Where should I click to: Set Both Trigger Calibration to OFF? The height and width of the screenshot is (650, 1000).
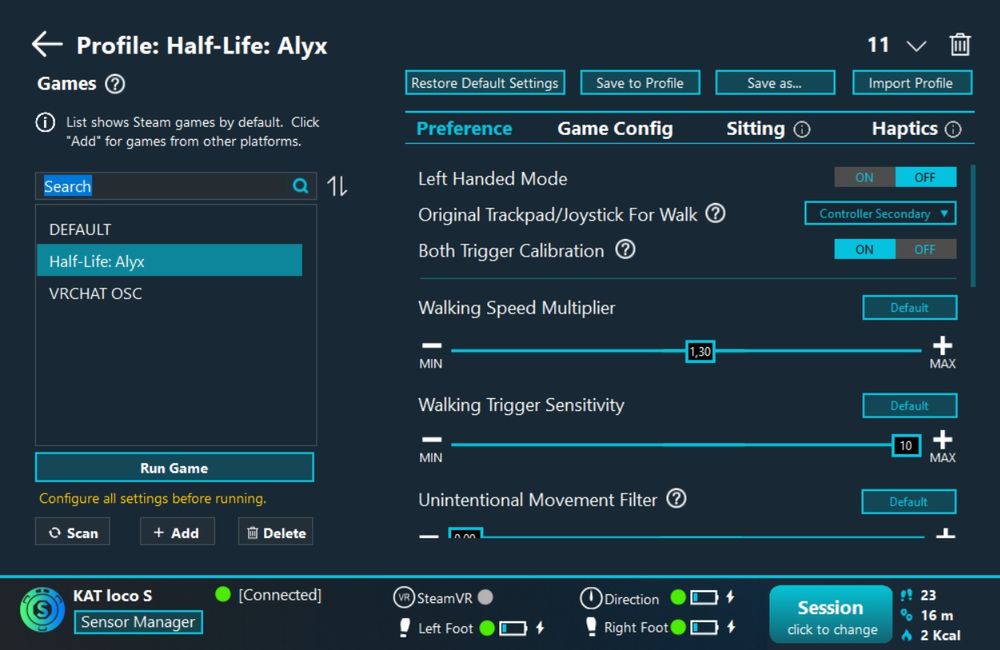click(x=925, y=249)
